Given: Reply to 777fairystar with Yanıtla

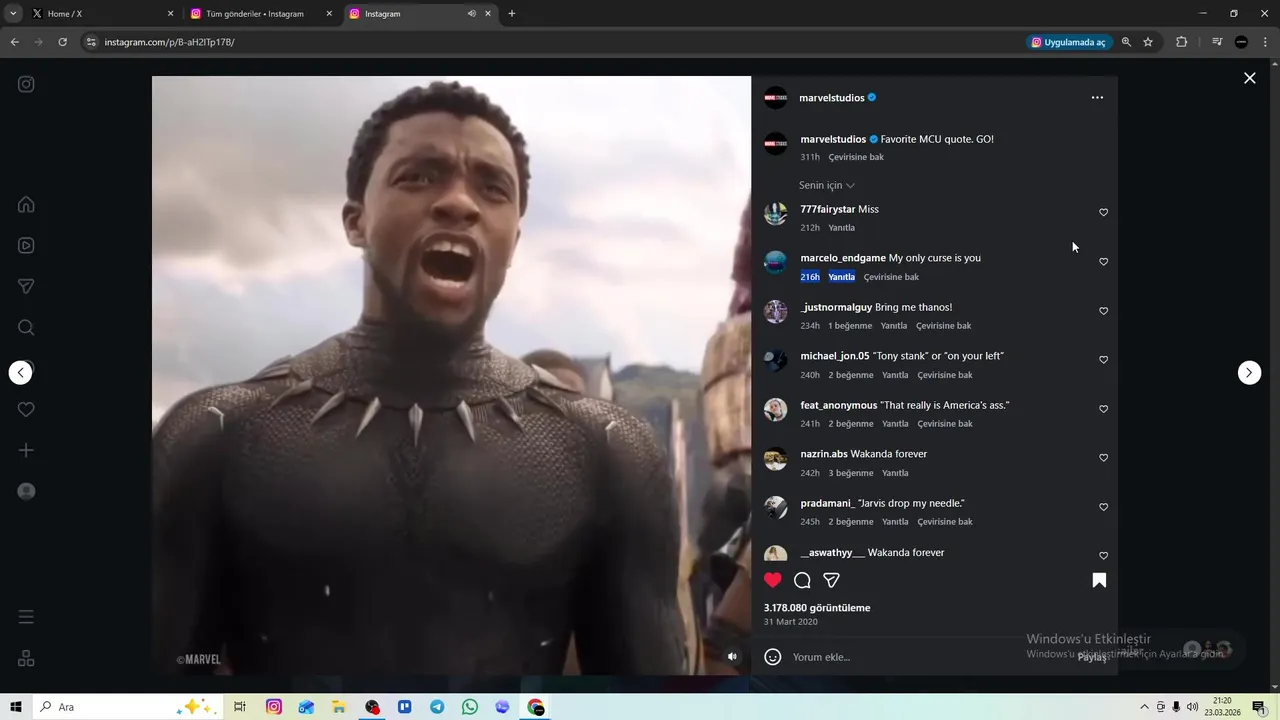Looking at the screenshot, I should pyautogui.click(x=842, y=228).
